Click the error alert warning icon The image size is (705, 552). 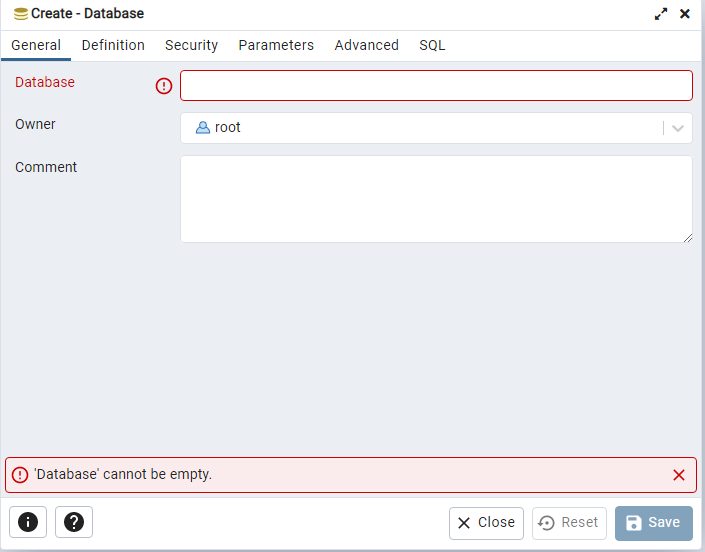point(20,475)
